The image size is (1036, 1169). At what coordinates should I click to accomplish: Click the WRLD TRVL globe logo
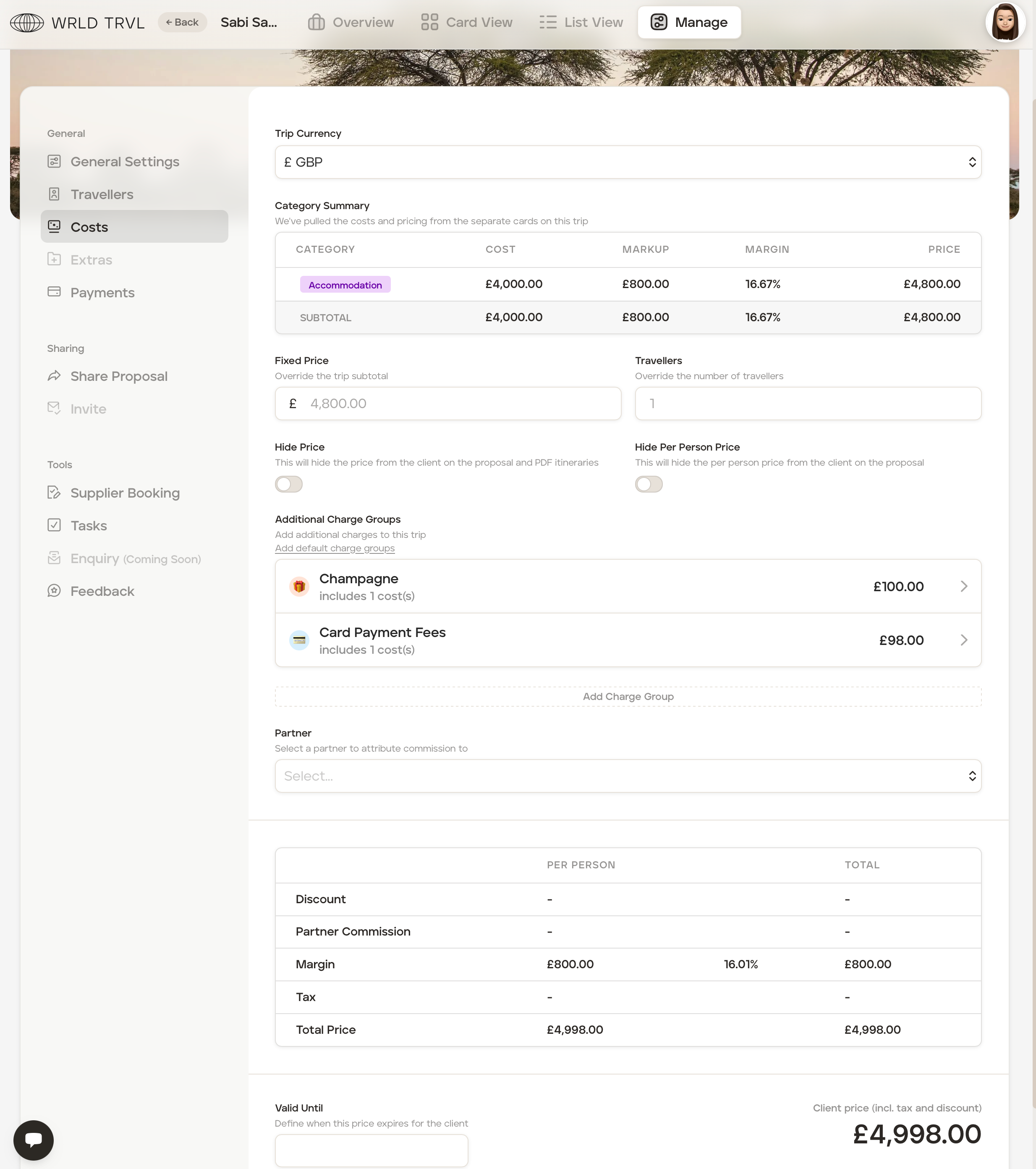tap(27, 22)
